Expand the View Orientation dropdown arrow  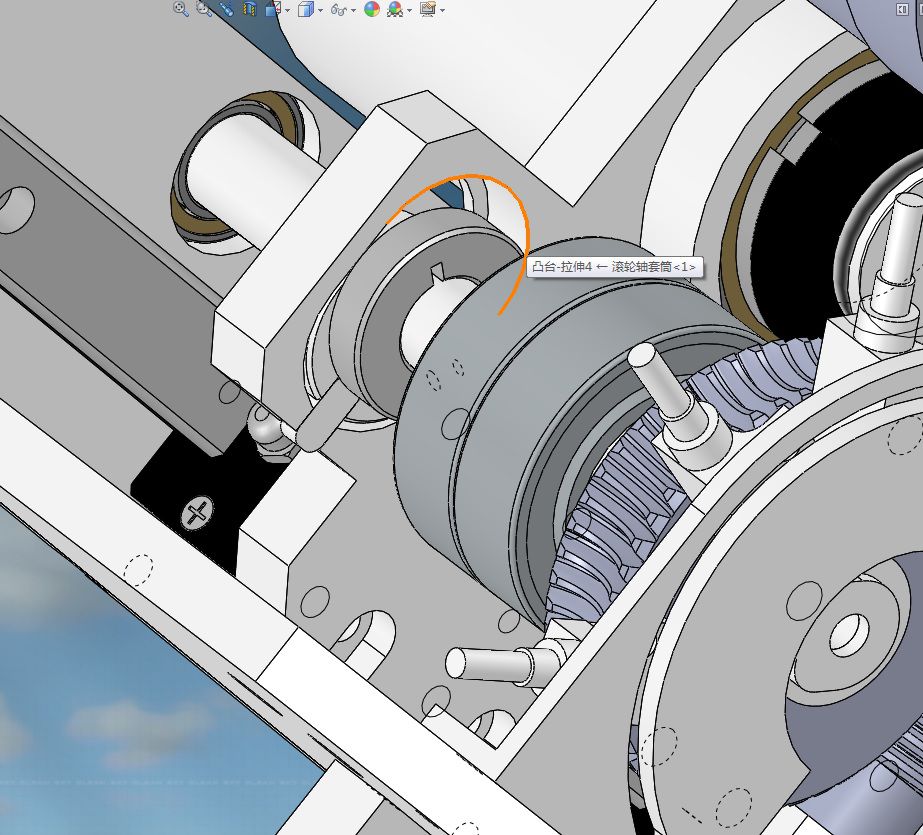click(x=287, y=10)
